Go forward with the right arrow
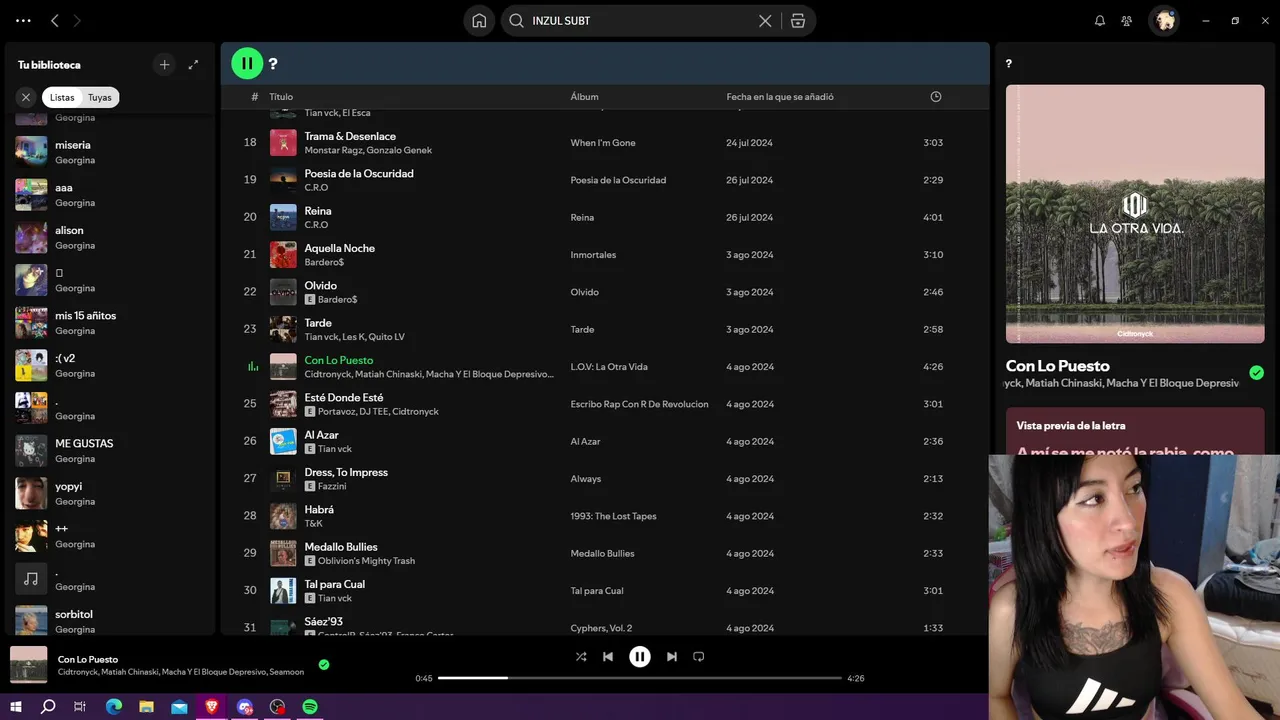1280x720 pixels. 77,21
